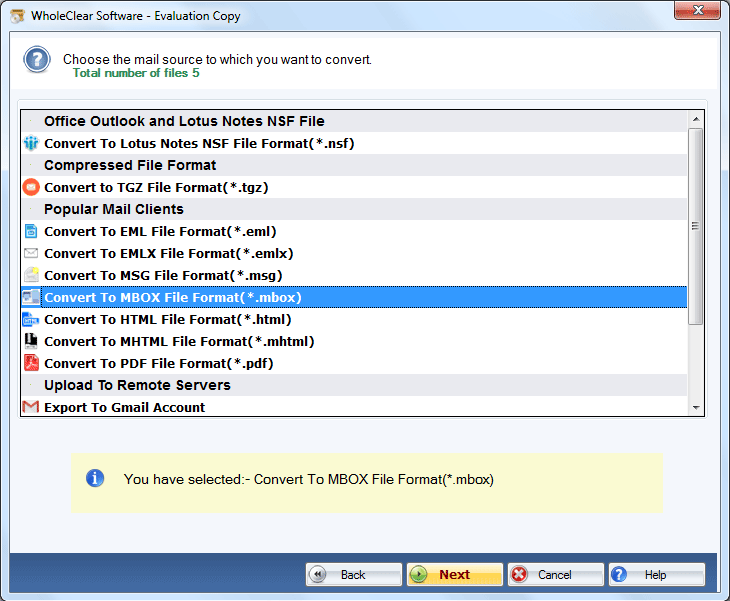Click the list's vertical scrollbar thumb
This screenshot has height=601, width=730.
tap(696, 226)
